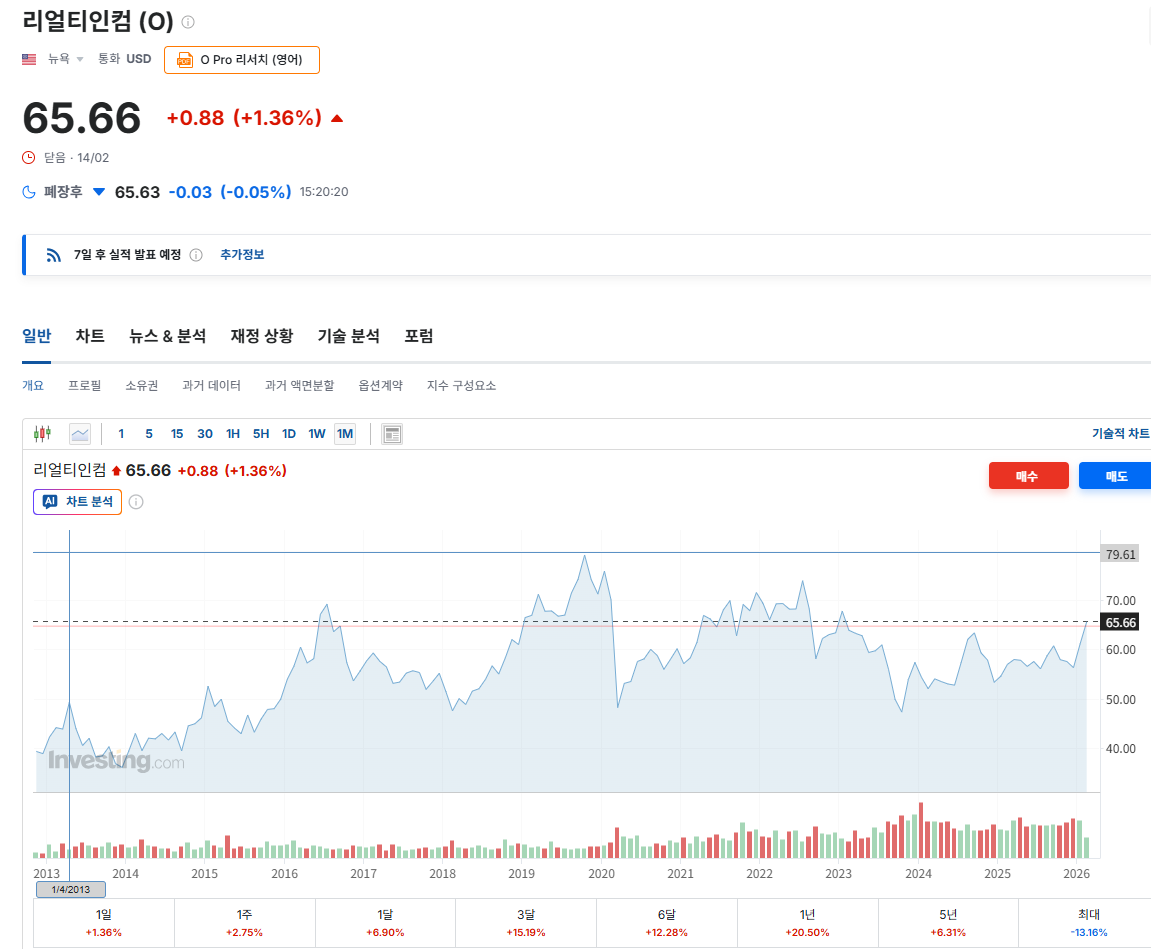The height and width of the screenshot is (949, 1151).
Task: Open the 기술적 차트 link
Action: [1120, 434]
